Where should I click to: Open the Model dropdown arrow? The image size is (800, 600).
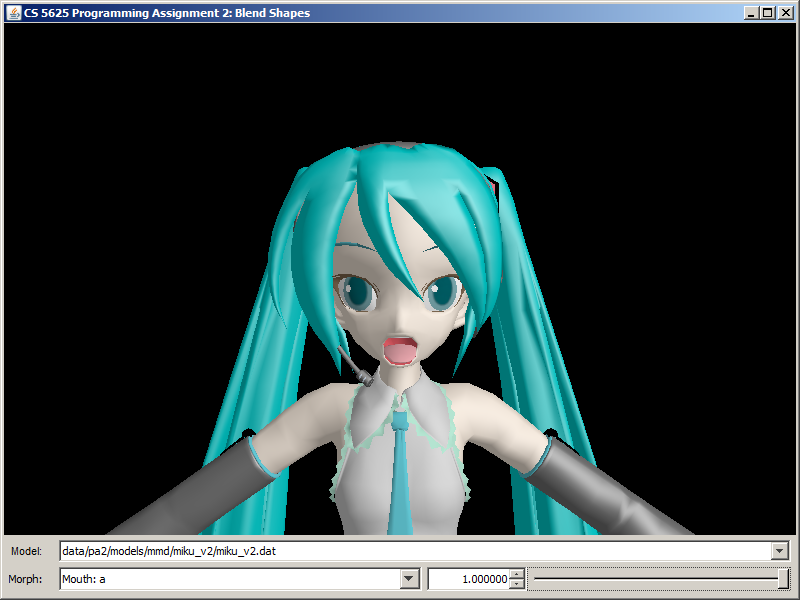click(x=779, y=551)
